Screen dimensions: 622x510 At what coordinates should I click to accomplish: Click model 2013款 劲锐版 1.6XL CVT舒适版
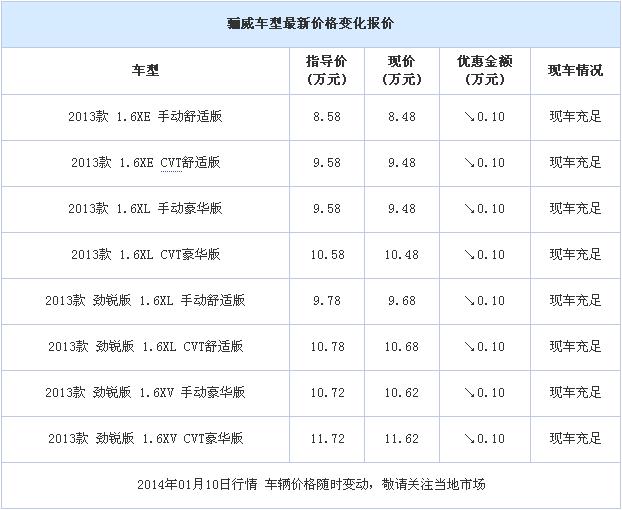145,347
